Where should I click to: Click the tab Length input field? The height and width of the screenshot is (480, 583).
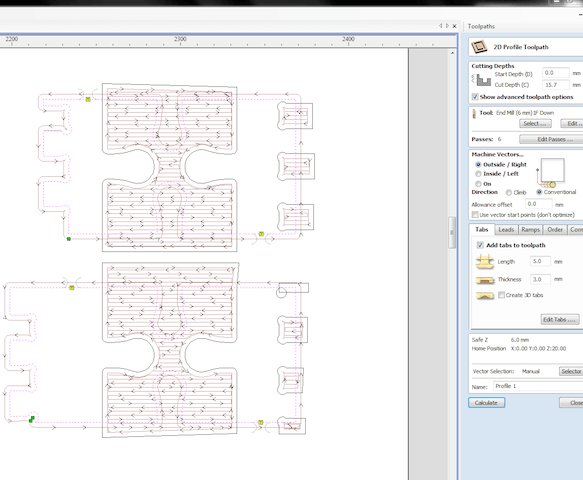540,261
